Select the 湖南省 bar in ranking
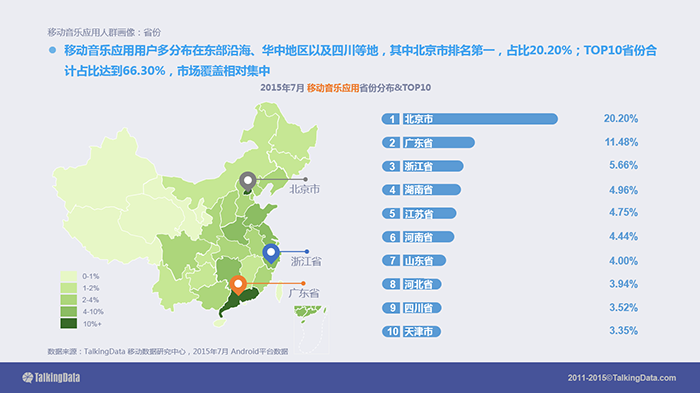Image resolution: width=700 pixels, height=393 pixels. coord(431,190)
